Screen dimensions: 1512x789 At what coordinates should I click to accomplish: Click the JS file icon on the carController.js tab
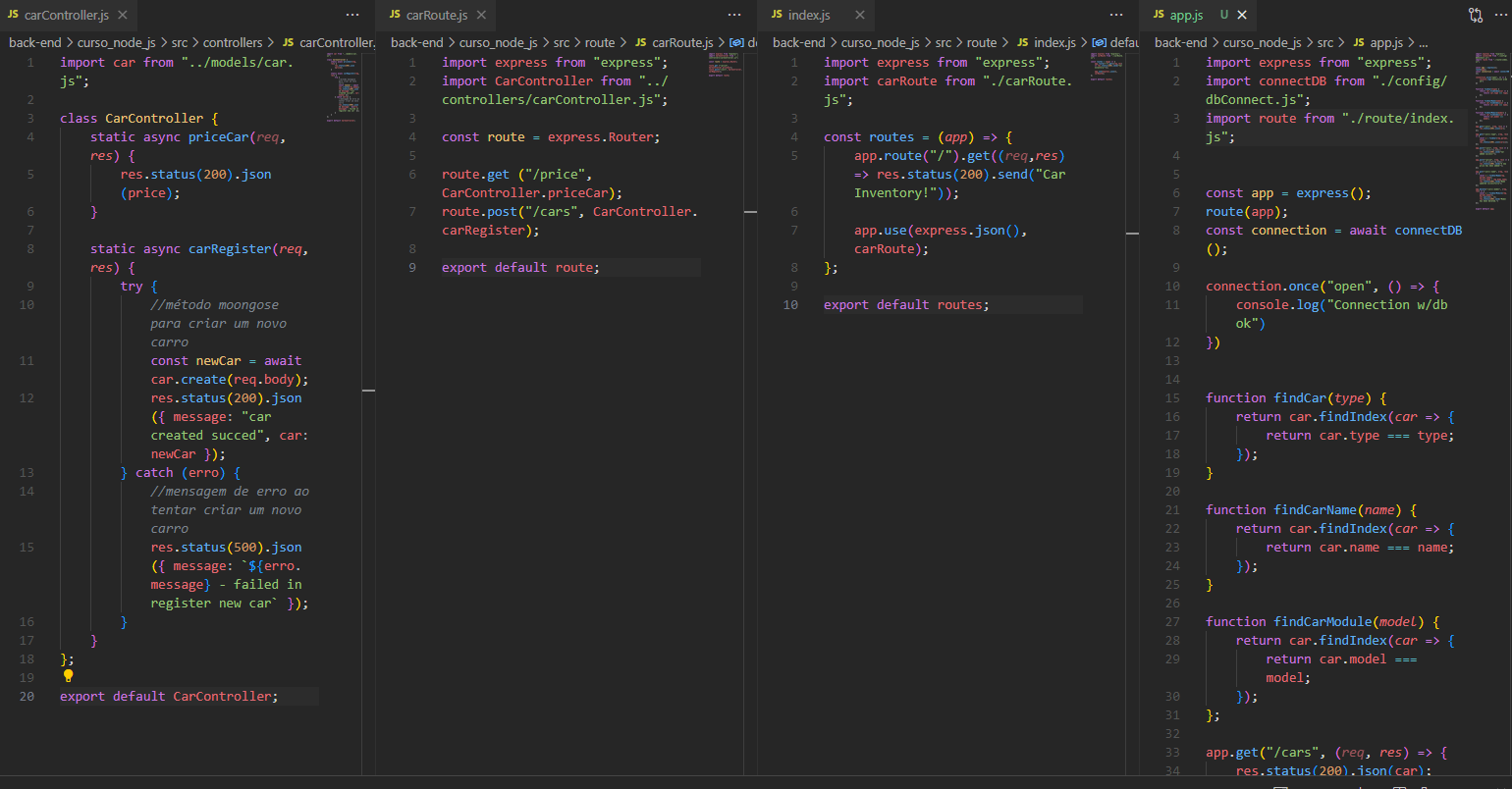click(14, 15)
